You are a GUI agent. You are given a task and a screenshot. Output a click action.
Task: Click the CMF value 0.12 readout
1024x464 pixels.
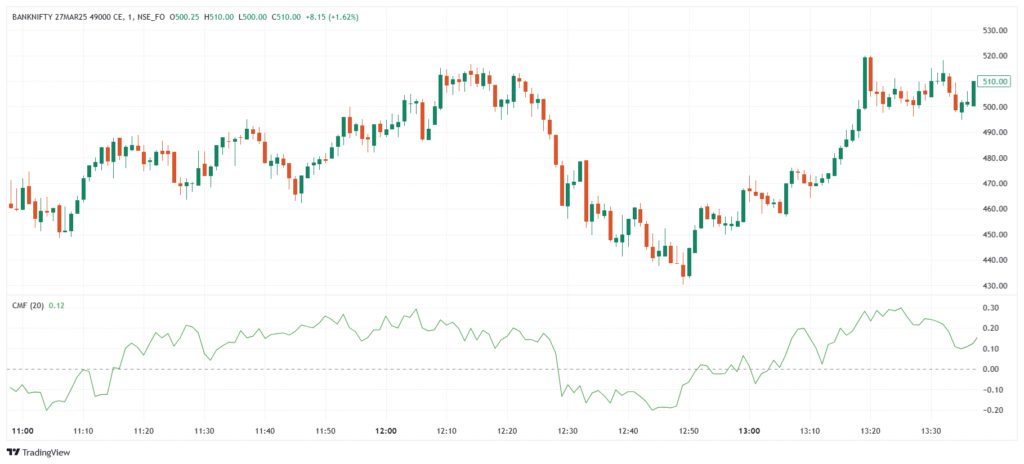tap(58, 304)
